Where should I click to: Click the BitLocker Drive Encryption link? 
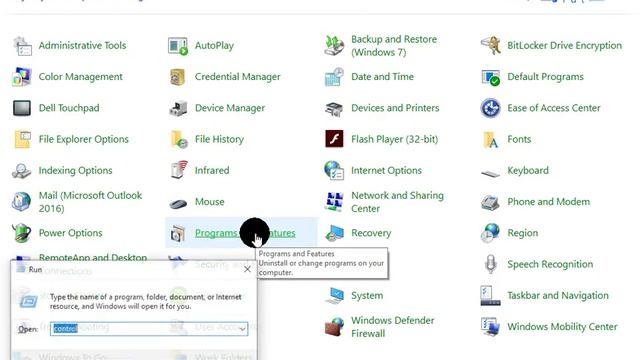564,46
